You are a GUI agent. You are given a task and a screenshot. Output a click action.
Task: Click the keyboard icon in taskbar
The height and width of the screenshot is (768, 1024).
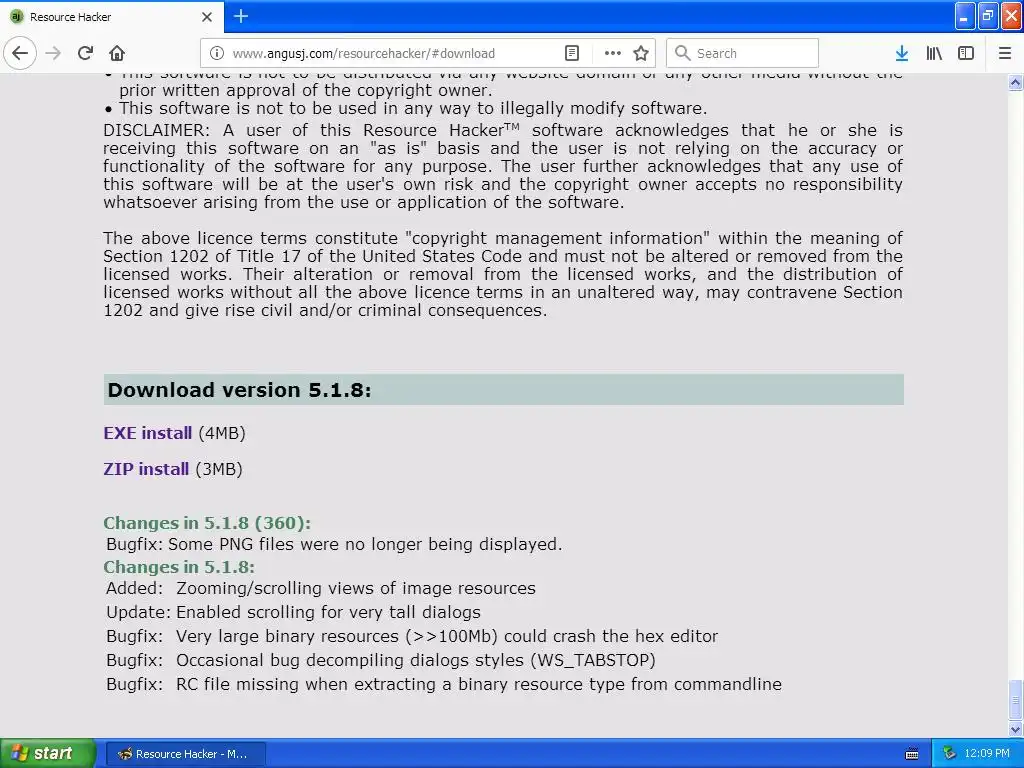[x=912, y=754]
